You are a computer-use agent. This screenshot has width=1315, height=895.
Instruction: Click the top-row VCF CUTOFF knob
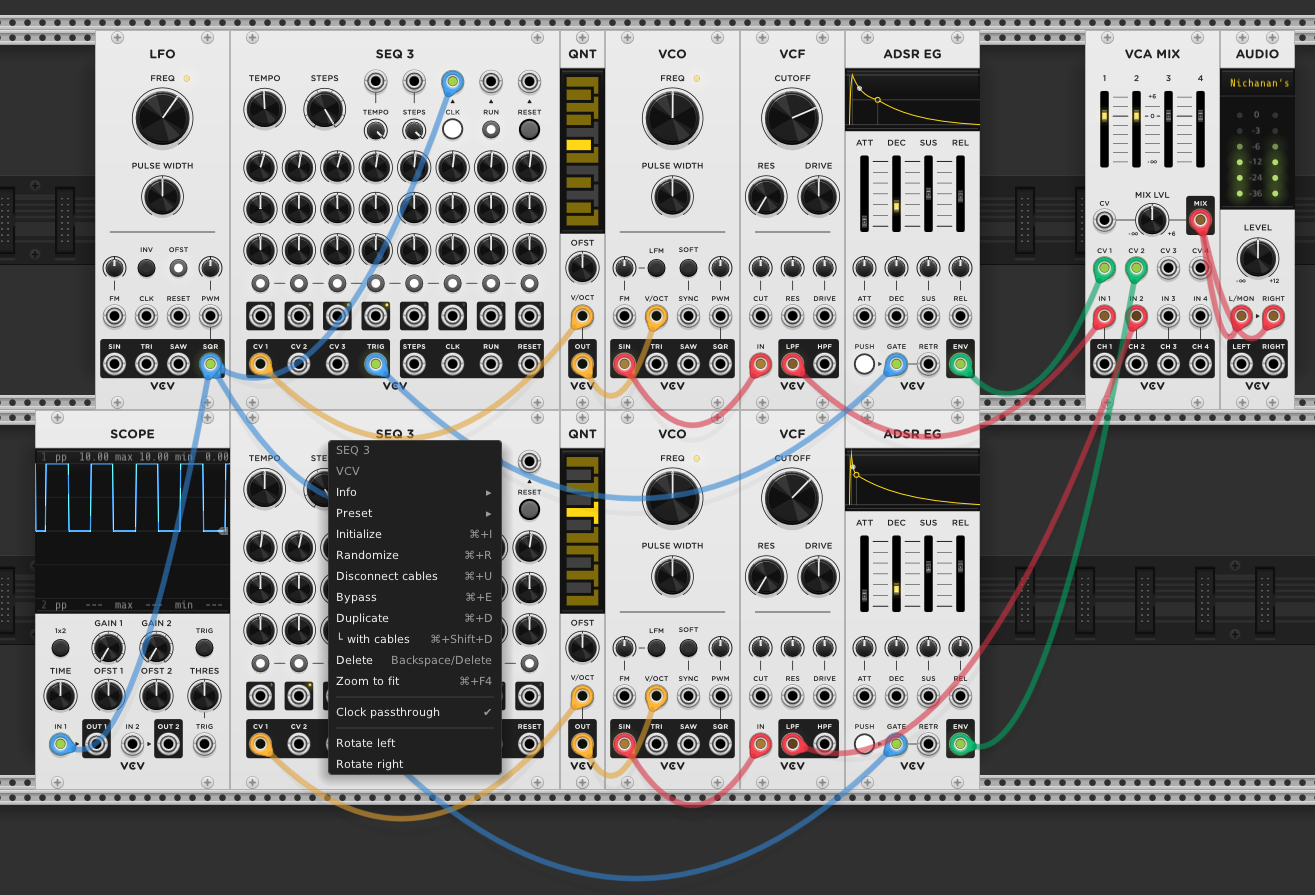click(792, 117)
